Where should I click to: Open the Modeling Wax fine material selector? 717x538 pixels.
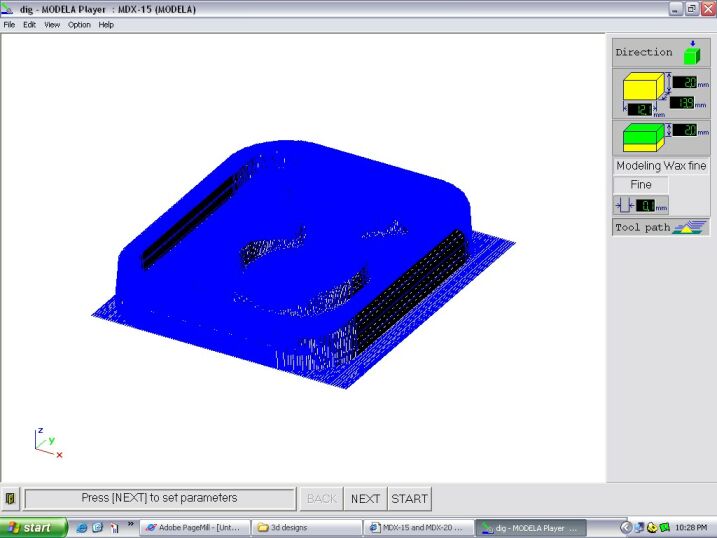pyautogui.click(x=660, y=166)
